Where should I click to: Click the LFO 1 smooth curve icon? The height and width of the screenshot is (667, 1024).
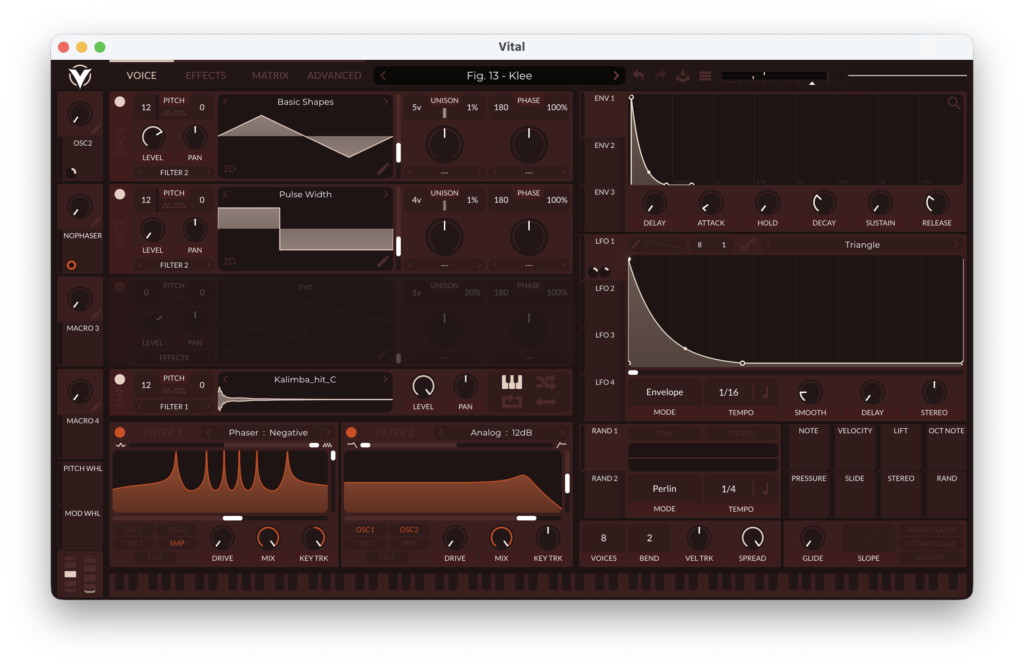(747, 245)
